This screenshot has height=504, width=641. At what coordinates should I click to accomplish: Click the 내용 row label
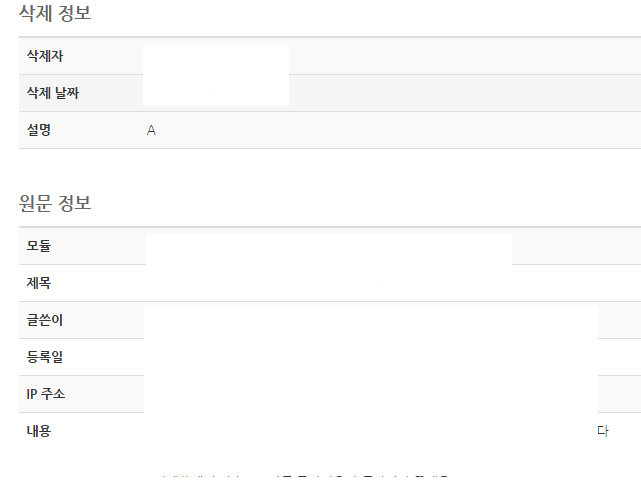point(39,431)
